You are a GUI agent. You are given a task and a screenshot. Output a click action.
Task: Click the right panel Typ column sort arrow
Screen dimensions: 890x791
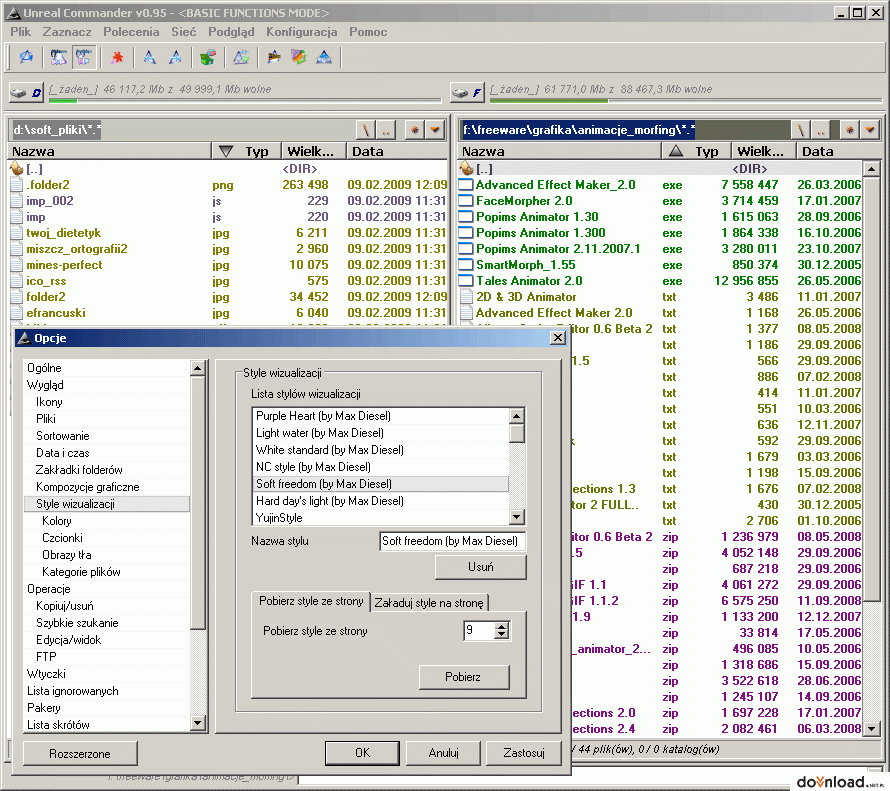(x=675, y=152)
